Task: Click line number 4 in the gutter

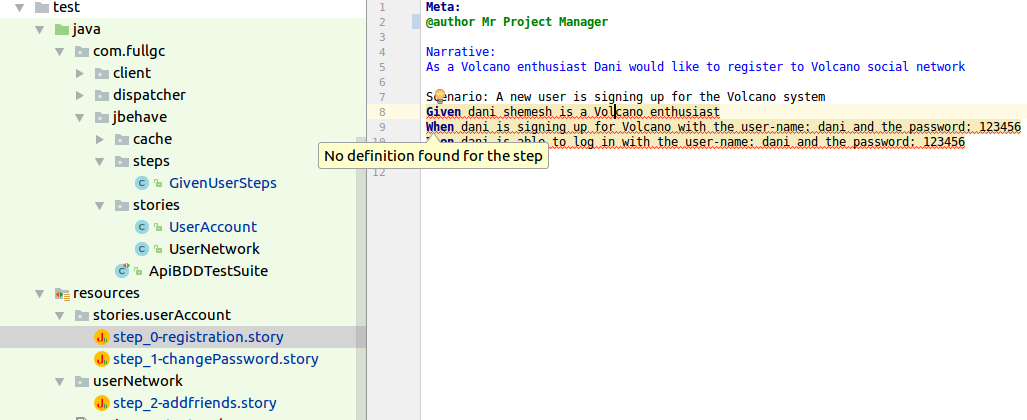Action: [382, 52]
